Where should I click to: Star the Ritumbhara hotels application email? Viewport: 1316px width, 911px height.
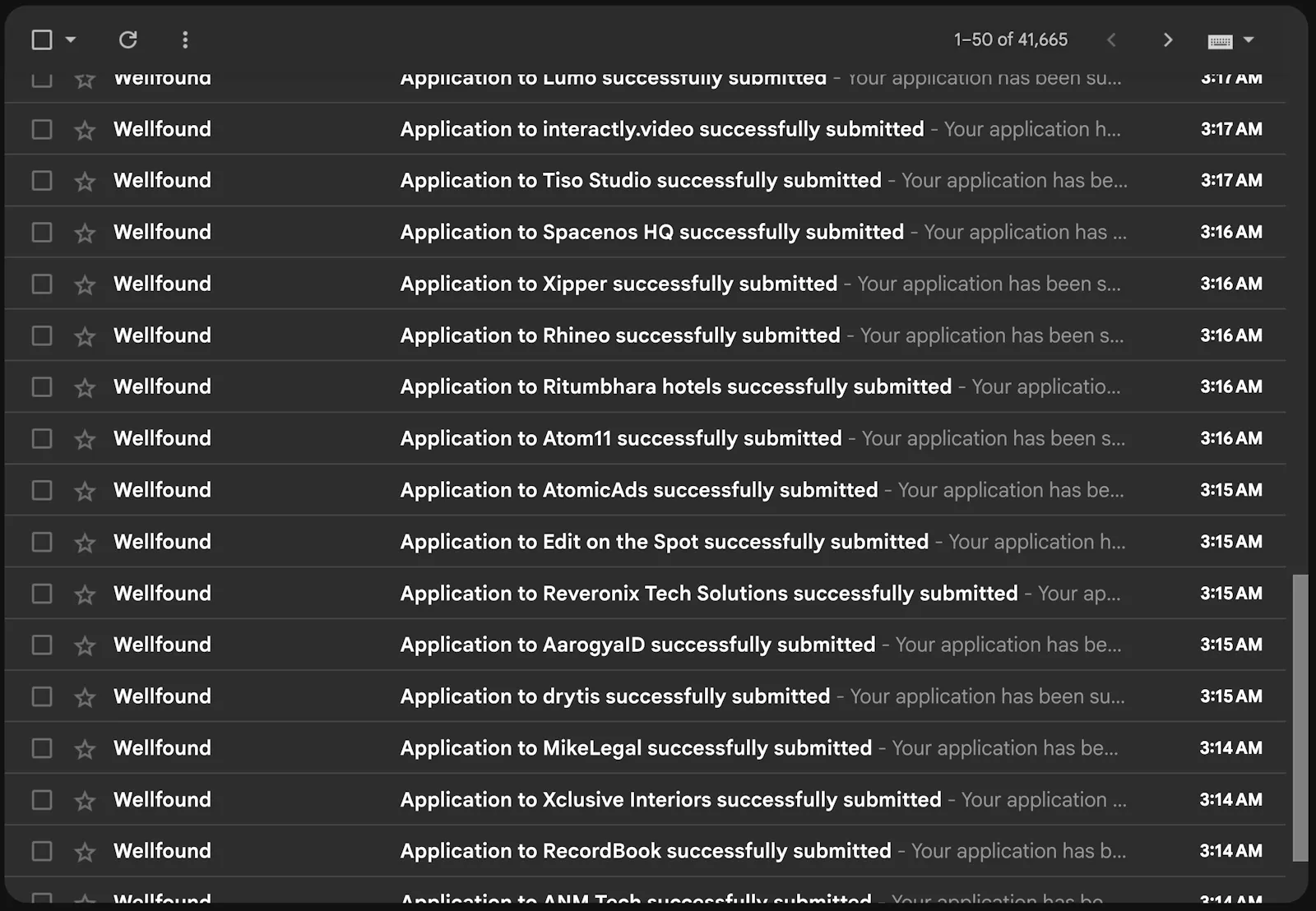[85, 387]
